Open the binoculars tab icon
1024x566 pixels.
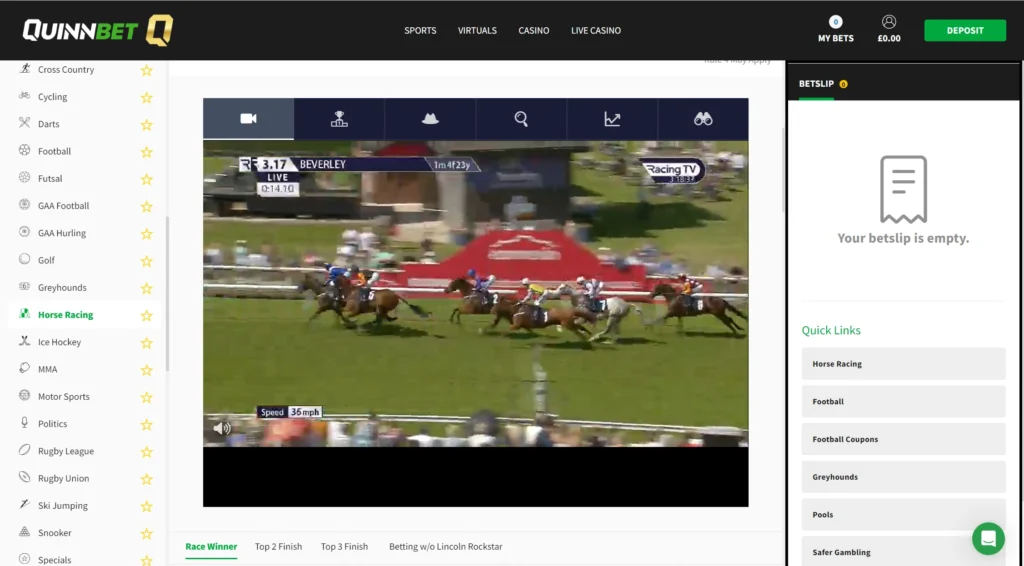(703, 119)
